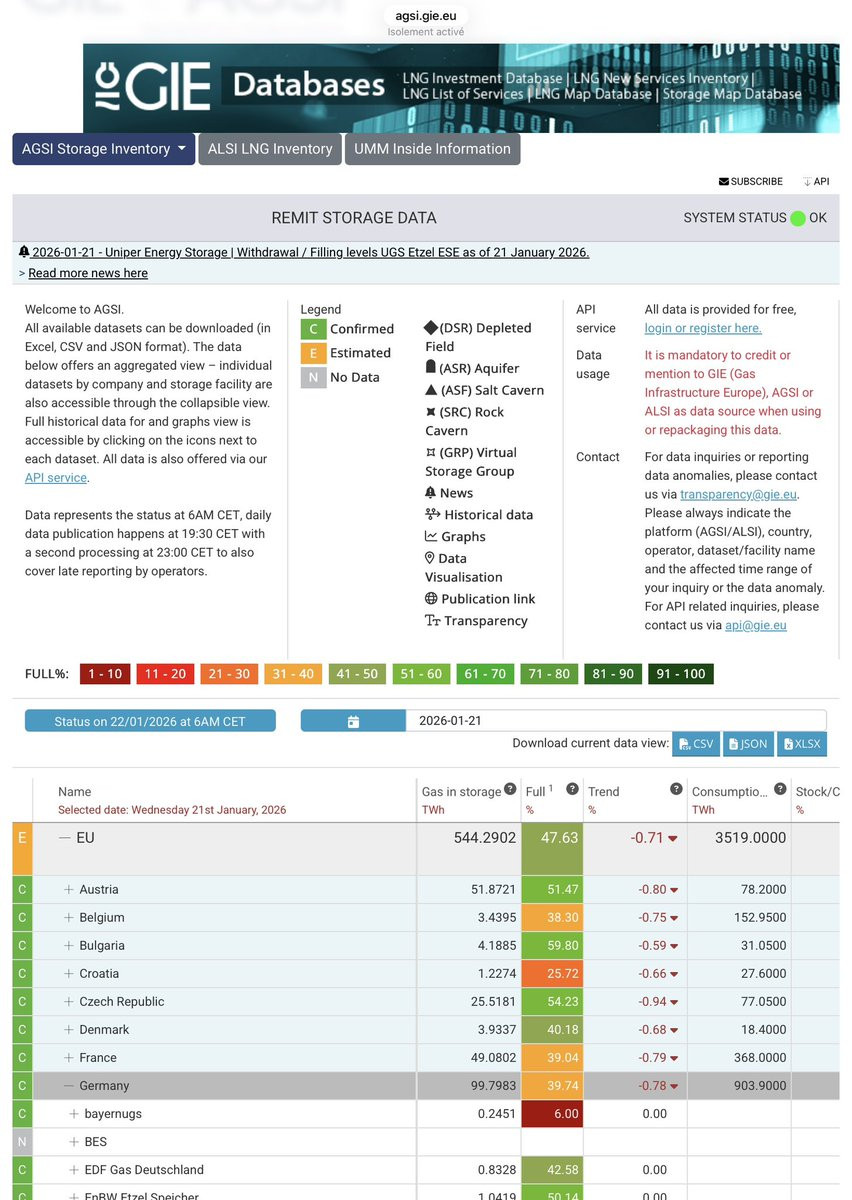The height and width of the screenshot is (1200, 852).
Task: Expand the EDF Gas Deutschland row
Action: click(x=74, y=1170)
